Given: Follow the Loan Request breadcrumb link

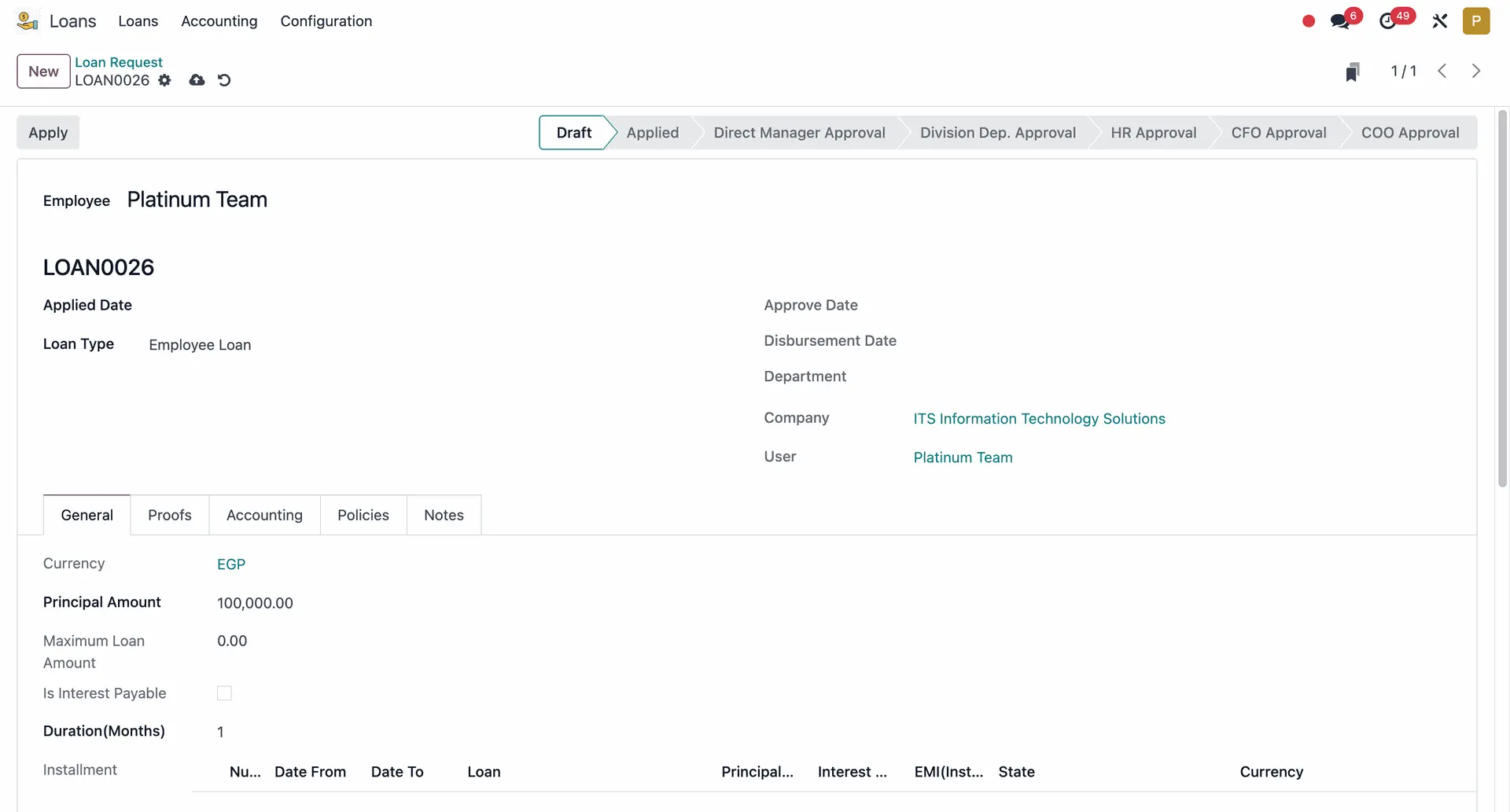Looking at the screenshot, I should (119, 62).
